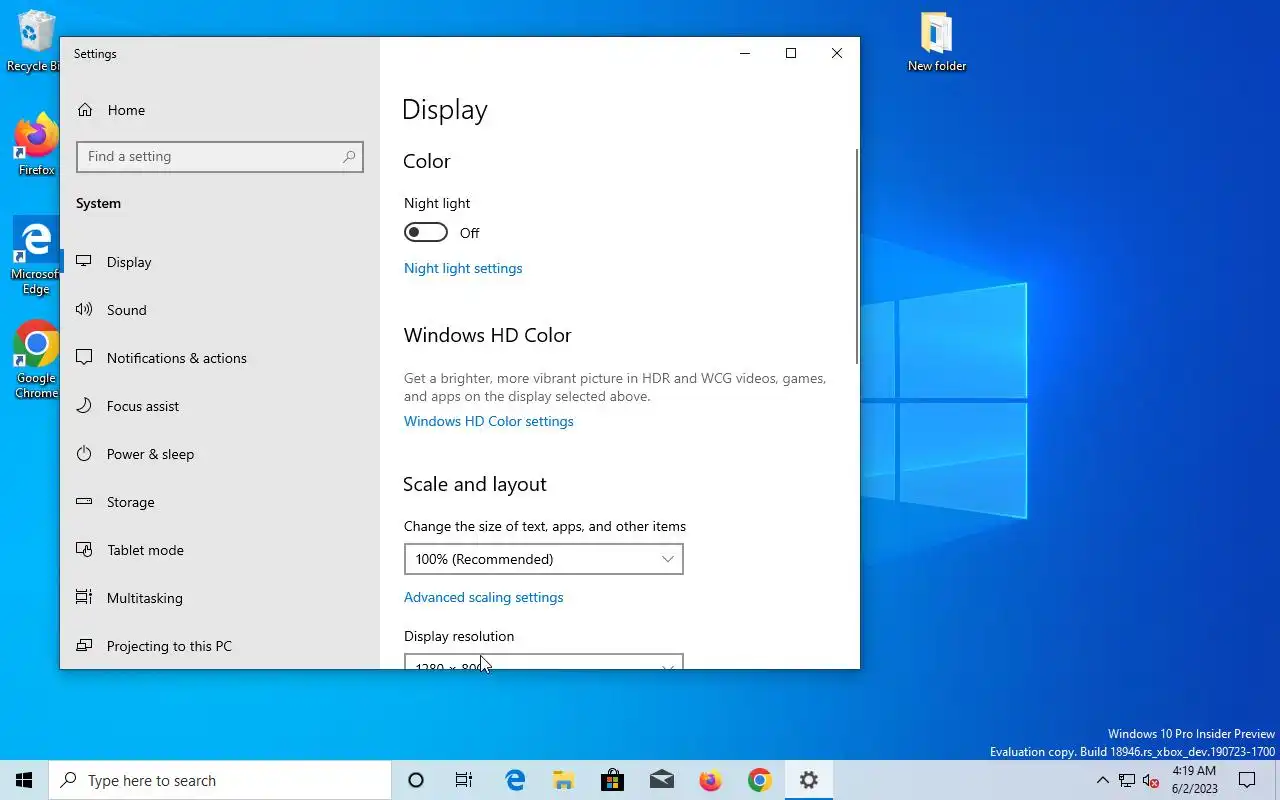Click the "Windows HD Color" heading

pyautogui.click(x=488, y=335)
